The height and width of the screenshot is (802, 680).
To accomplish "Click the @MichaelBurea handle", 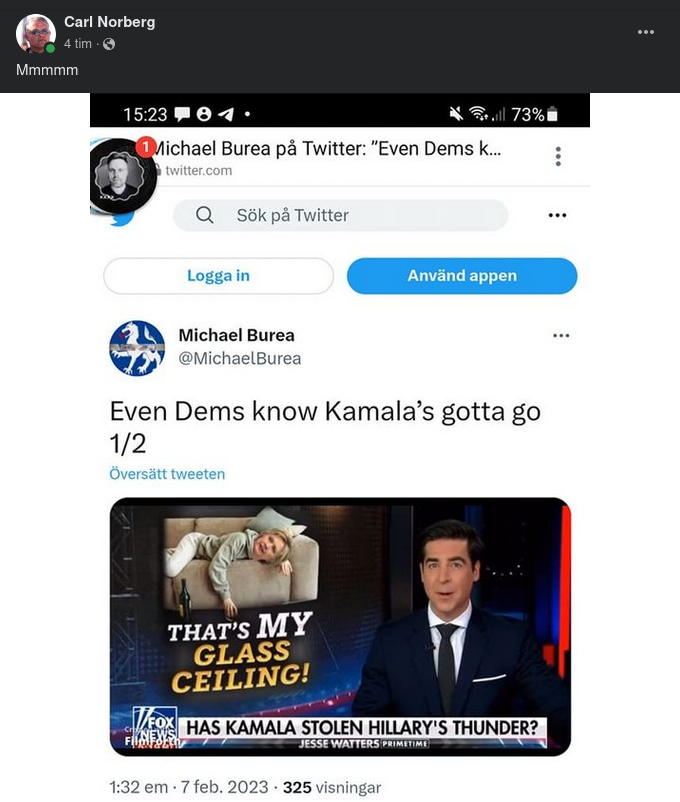I will click(239, 358).
